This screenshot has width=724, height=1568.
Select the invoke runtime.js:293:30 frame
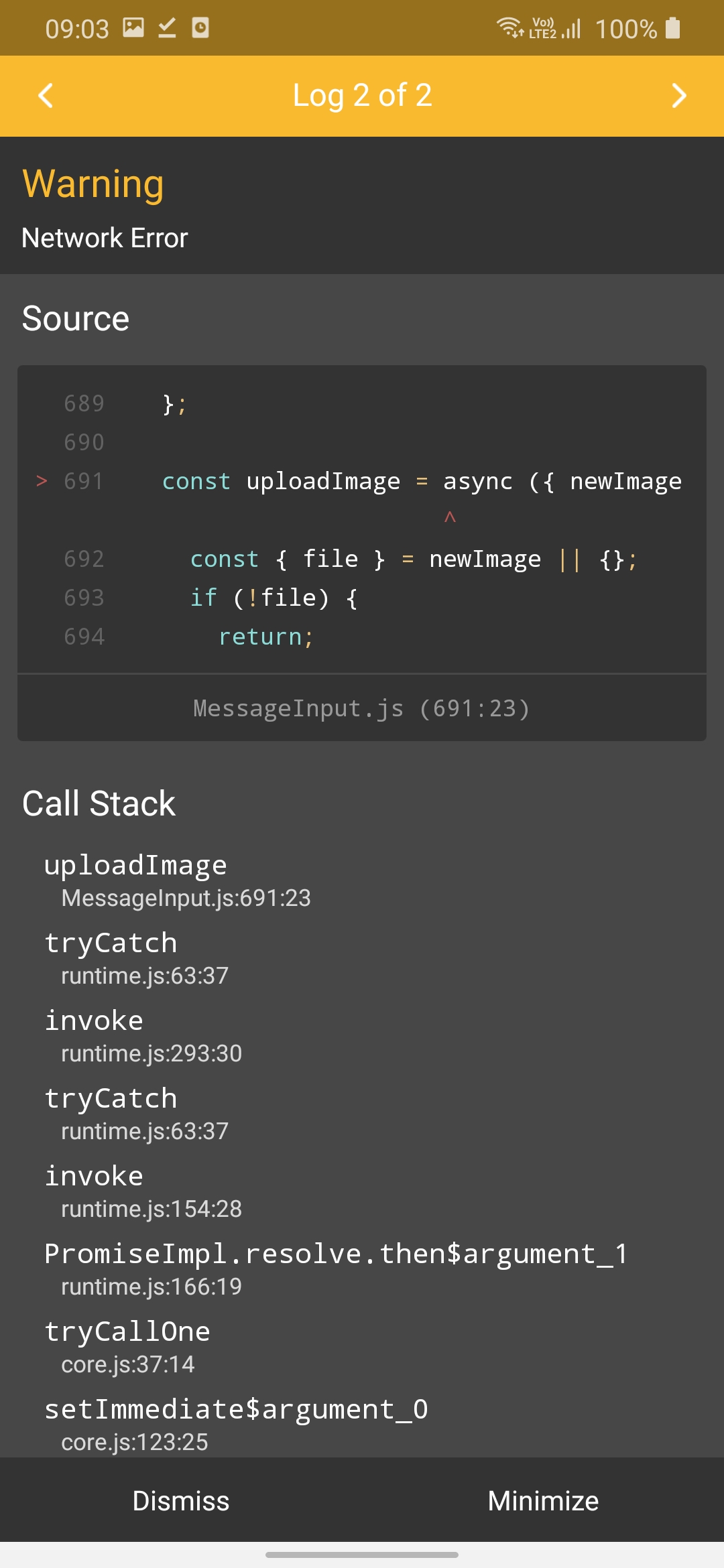click(362, 1036)
